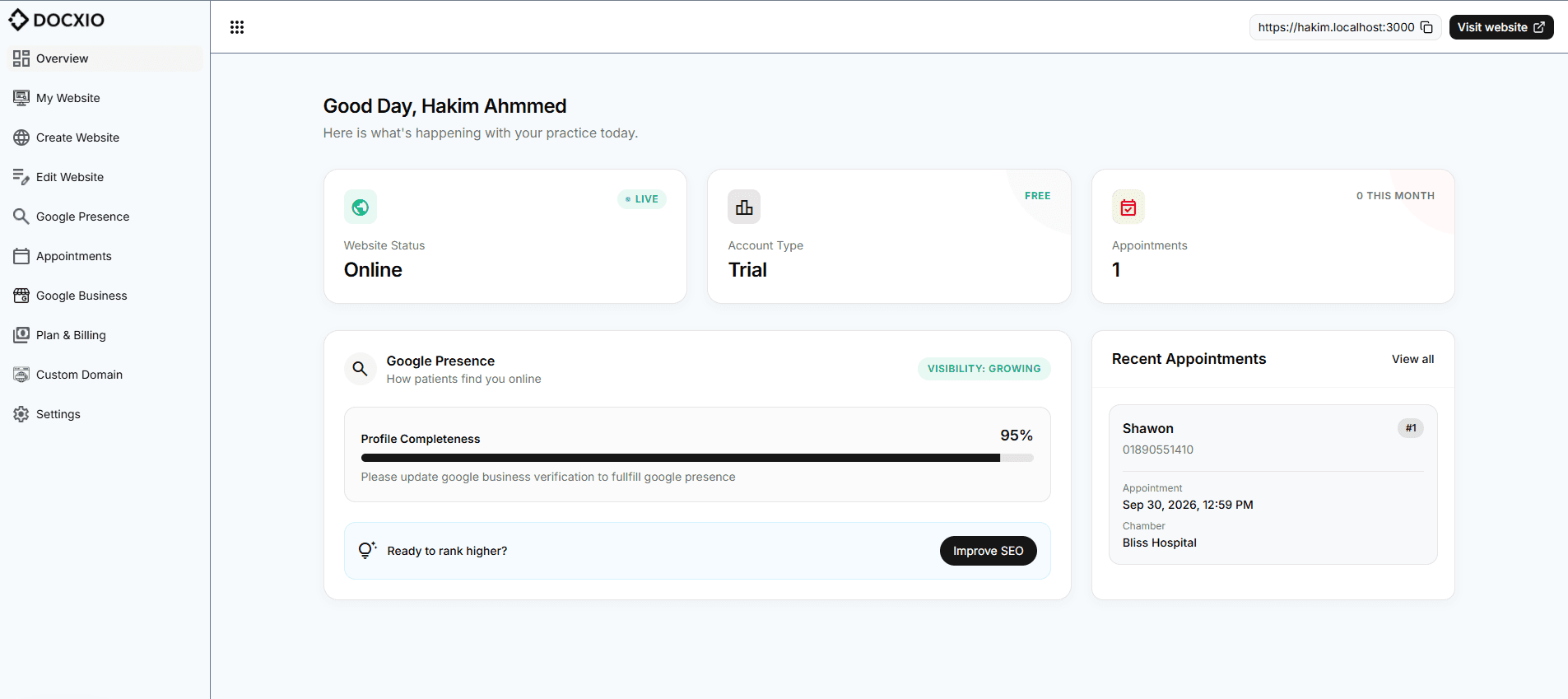The image size is (1568, 699).
Task: Go to My Website page
Action: point(105,98)
